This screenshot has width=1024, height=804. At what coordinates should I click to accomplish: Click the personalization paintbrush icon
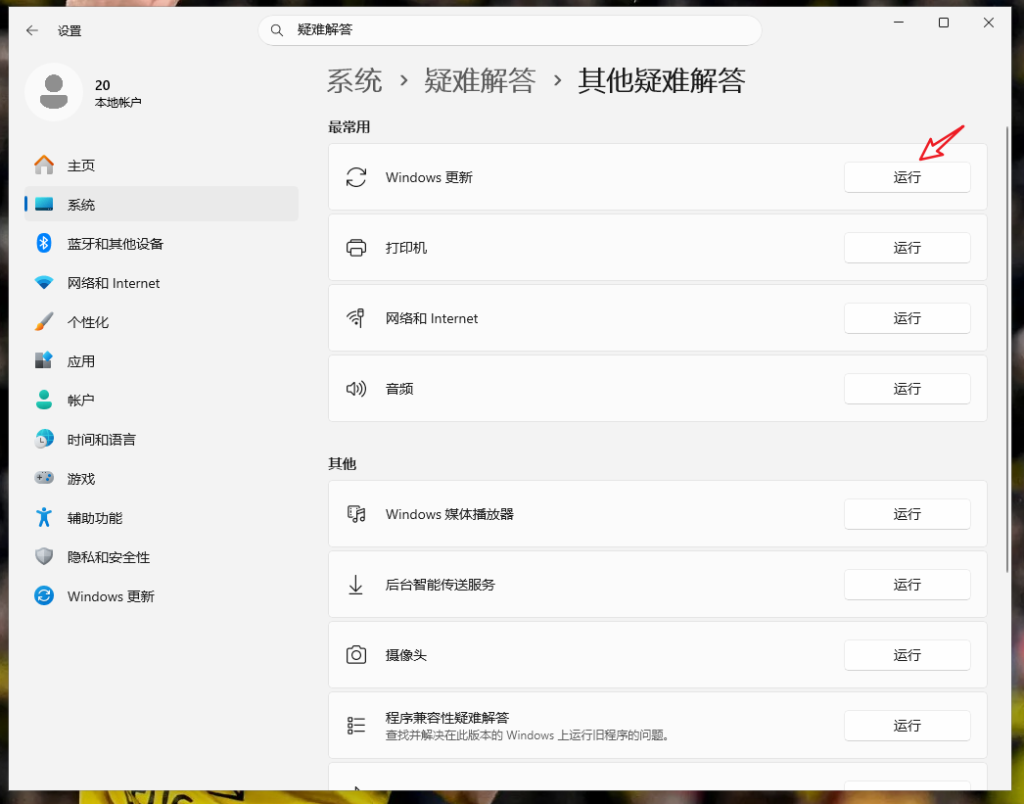pos(44,322)
